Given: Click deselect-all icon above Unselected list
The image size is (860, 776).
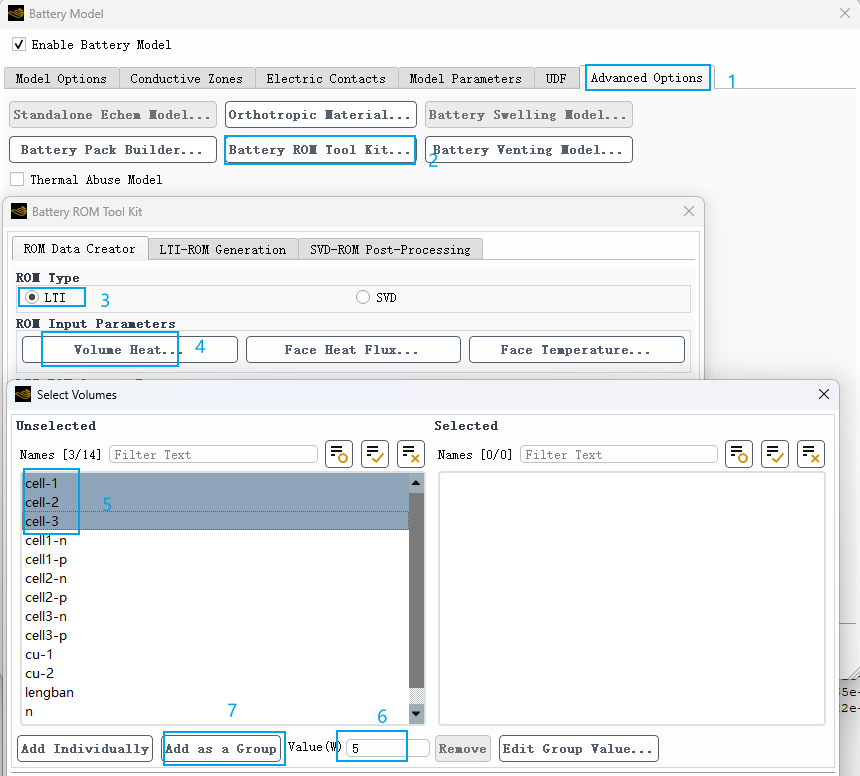Looking at the screenshot, I should click(x=410, y=454).
